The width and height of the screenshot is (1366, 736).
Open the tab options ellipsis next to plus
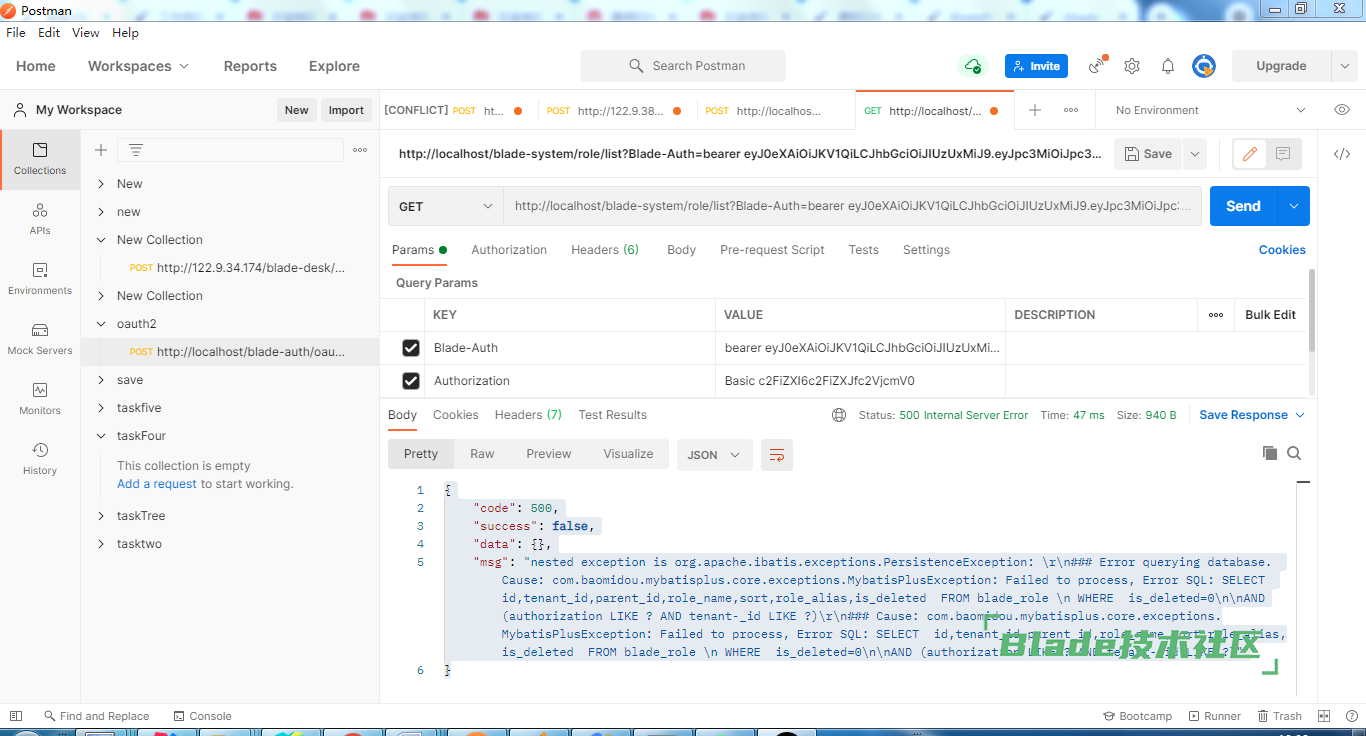click(x=1071, y=110)
